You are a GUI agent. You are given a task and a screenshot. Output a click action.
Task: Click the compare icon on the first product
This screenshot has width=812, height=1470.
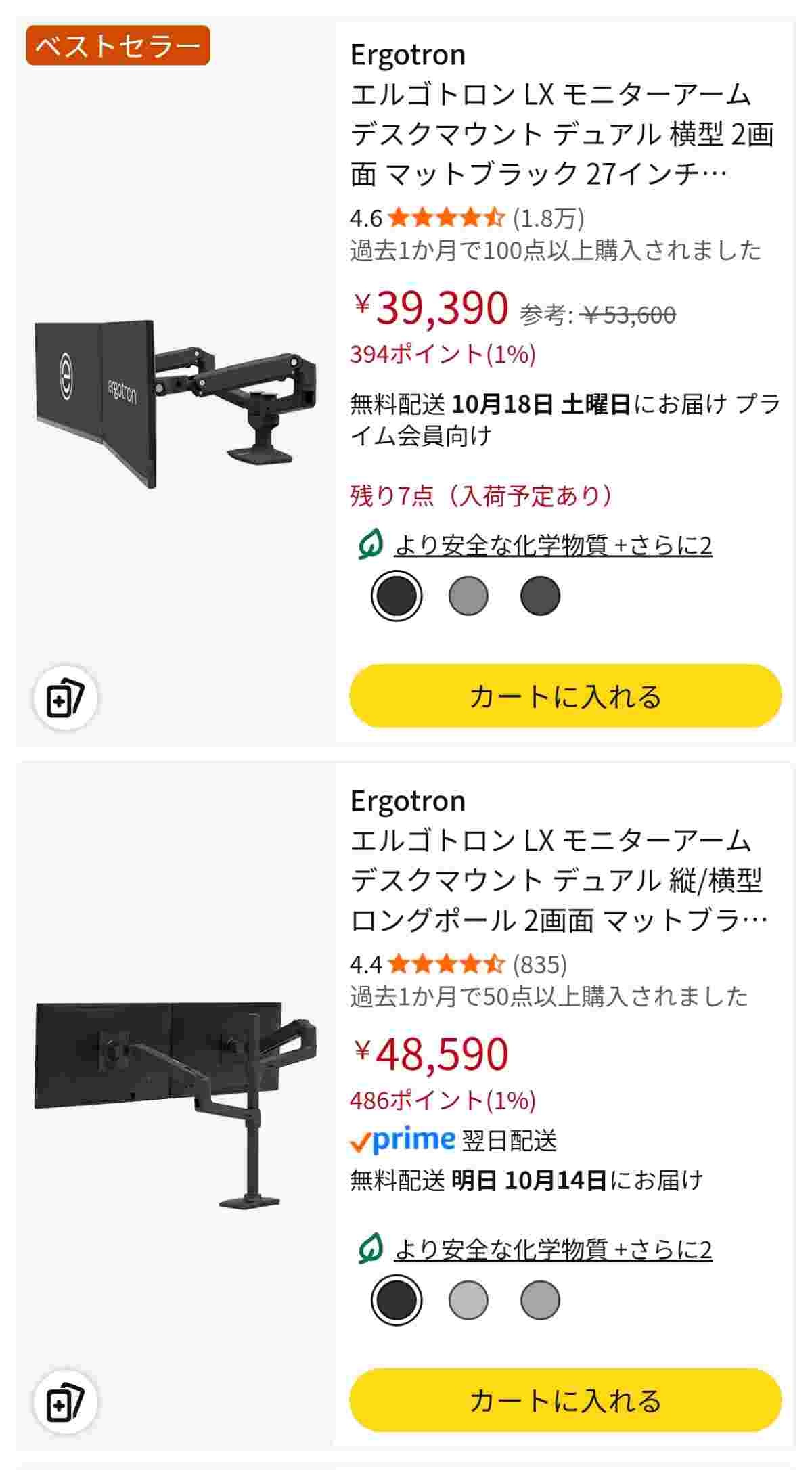pyautogui.click(x=65, y=698)
